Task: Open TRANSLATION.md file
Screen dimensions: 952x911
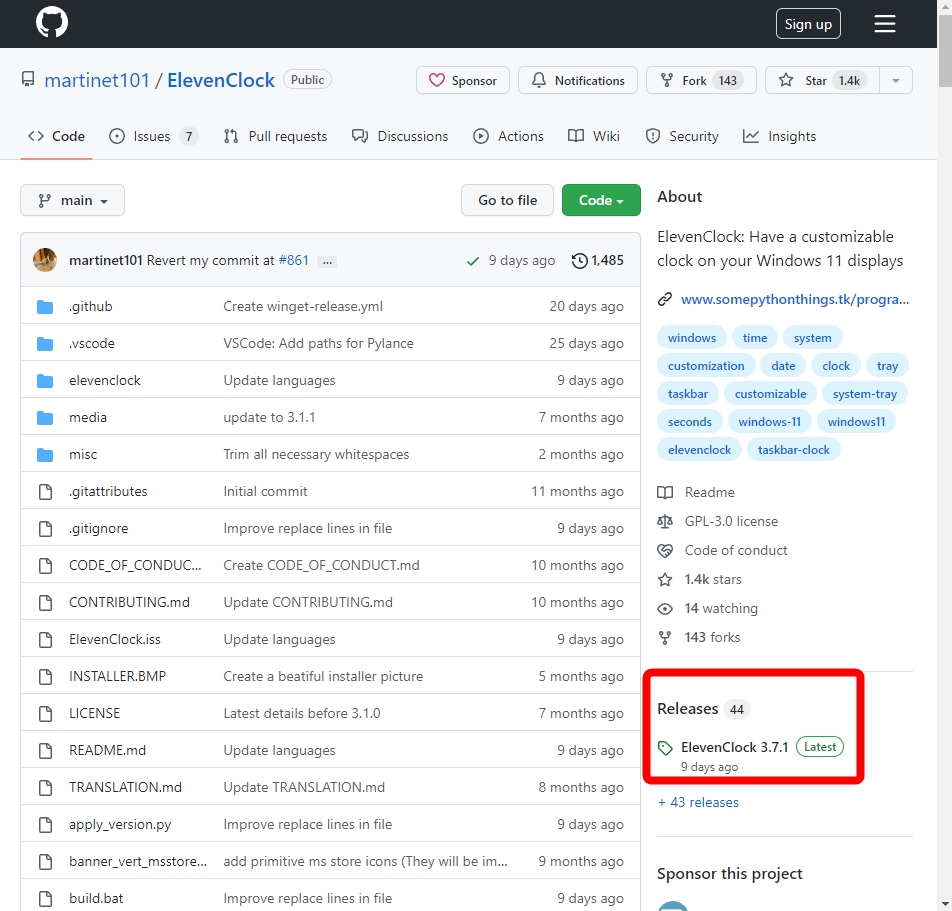Action: (x=126, y=788)
